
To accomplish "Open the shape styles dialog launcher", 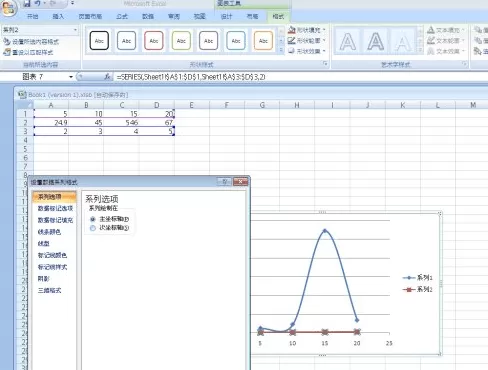I will 325,64.
